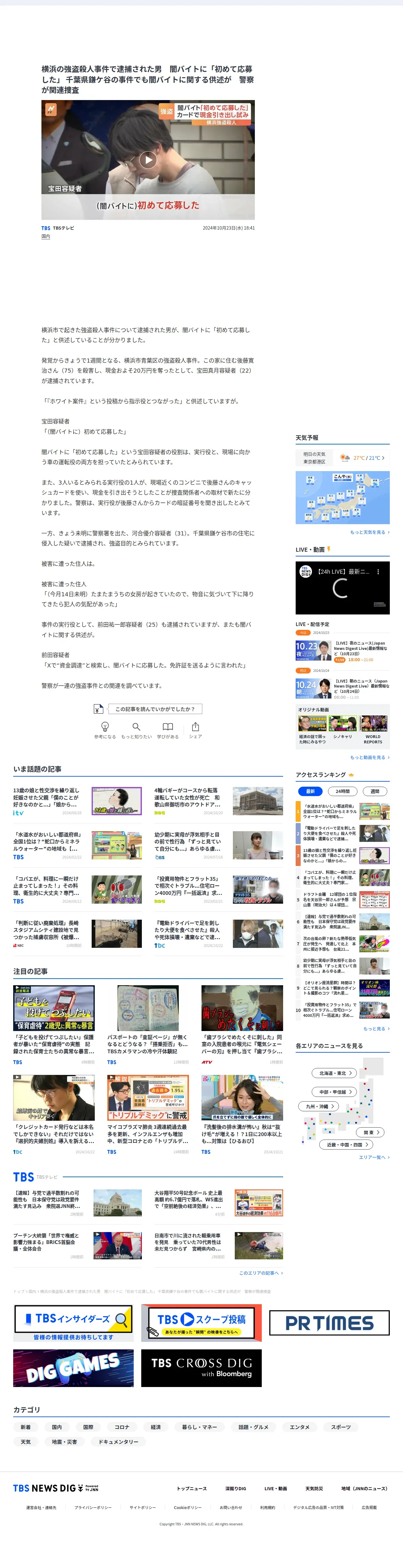Open ranking item 5 ドラフト会議 article
This screenshot has height=1568, width=403.
(x=343, y=900)
